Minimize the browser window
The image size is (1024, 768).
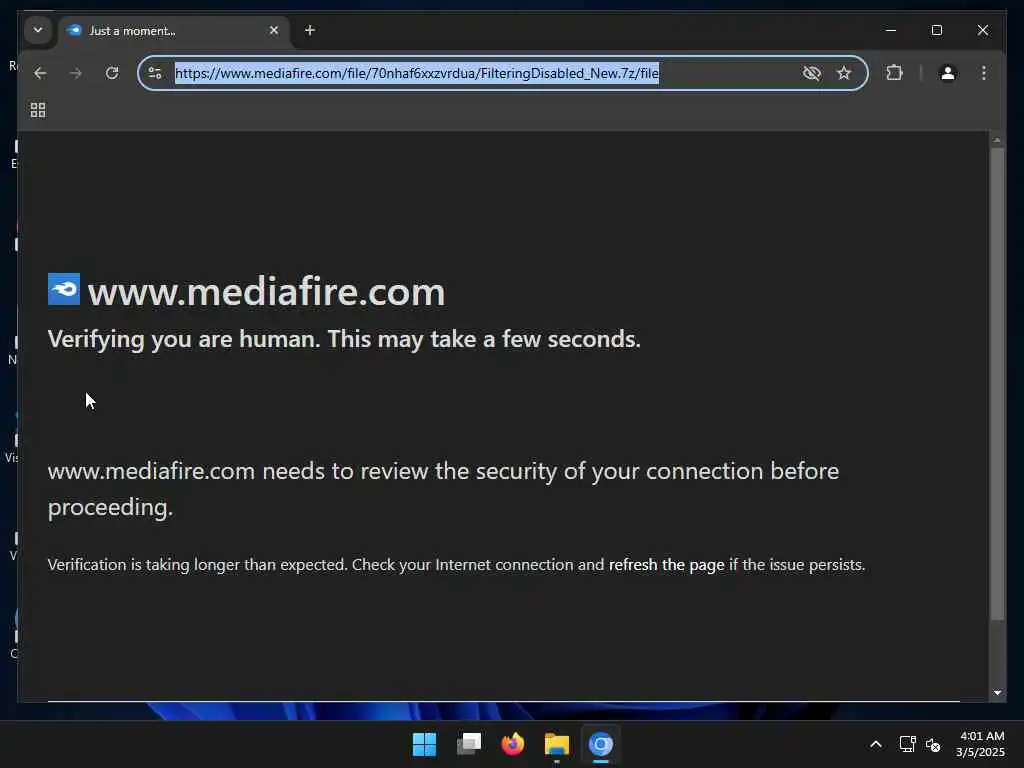pyautogui.click(x=891, y=30)
